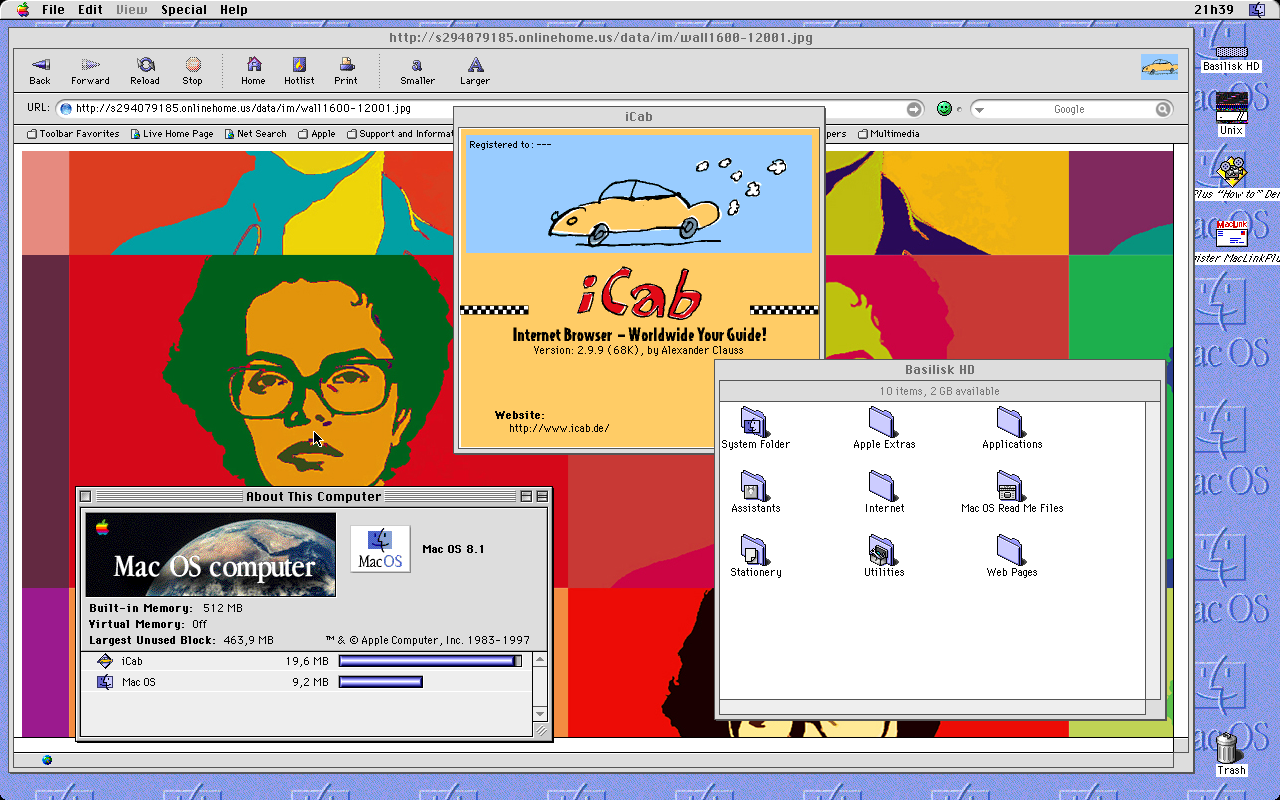1280x800 pixels.
Task: Make text smaller with the Smaller icon
Action: click(x=417, y=70)
